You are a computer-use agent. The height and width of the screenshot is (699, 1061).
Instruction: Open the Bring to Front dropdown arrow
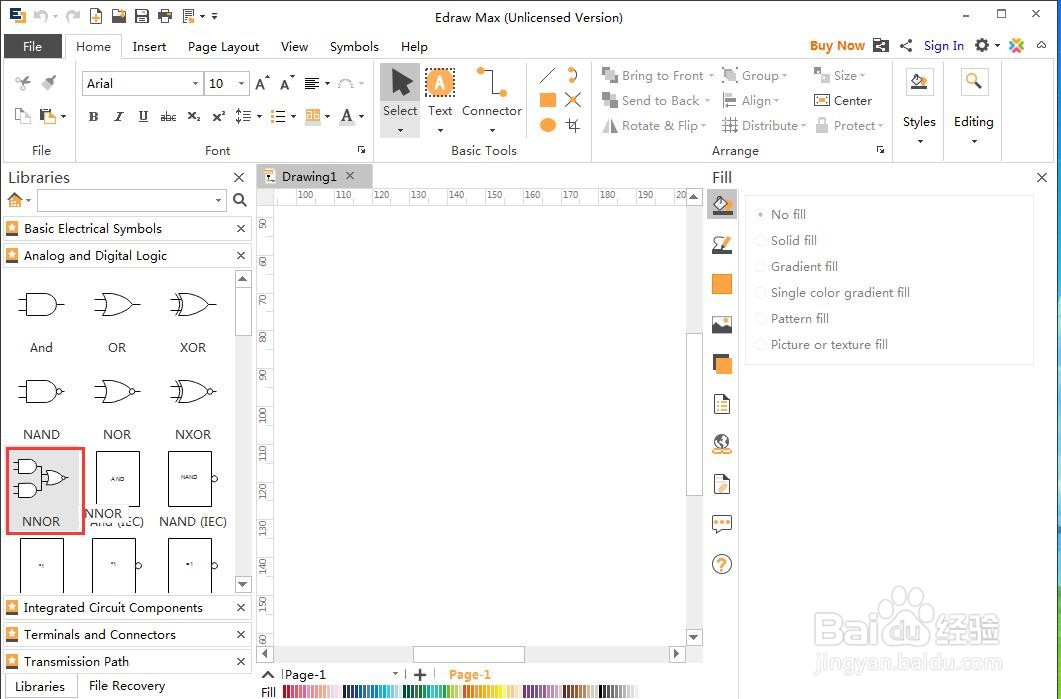click(710, 76)
